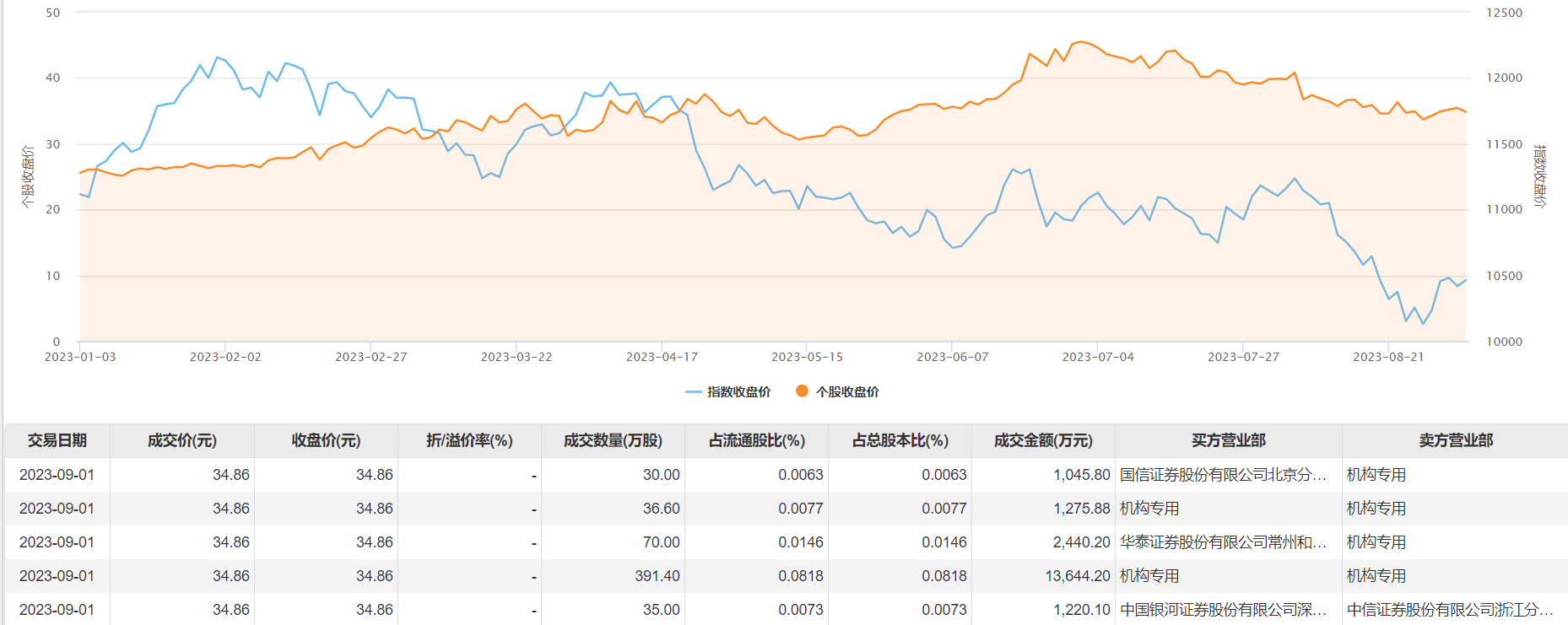Click the 成交数量(万股) column header

coord(613,440)
